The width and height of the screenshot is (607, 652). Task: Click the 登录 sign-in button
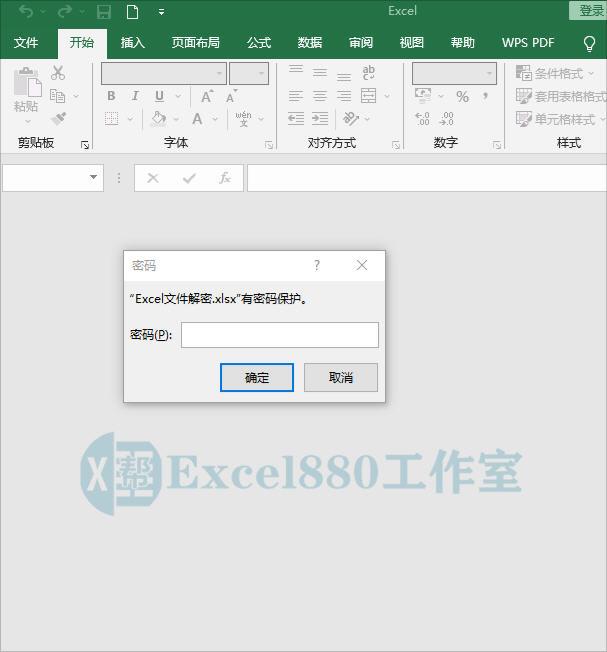[590, 10]
